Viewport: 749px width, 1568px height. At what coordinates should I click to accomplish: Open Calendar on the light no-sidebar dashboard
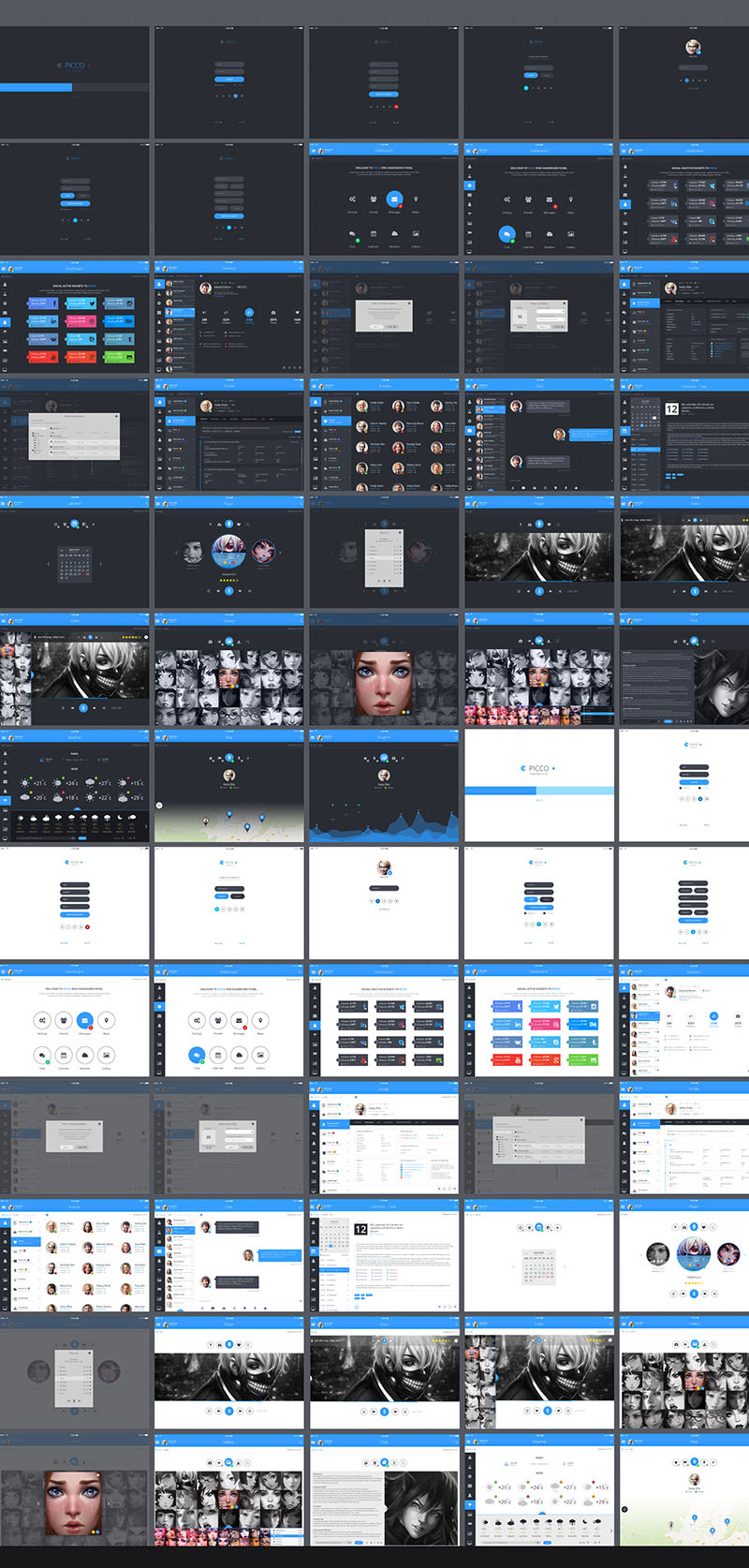pos(64,1055)
